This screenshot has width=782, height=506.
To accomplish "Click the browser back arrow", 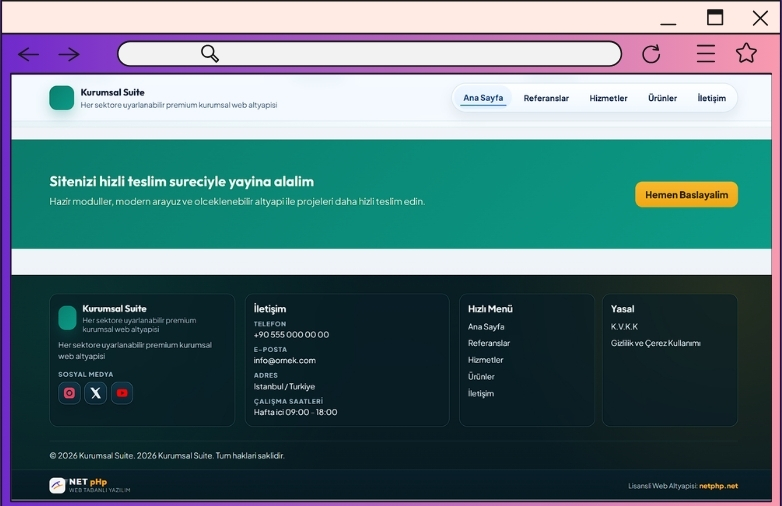I will (x=28, y=54).
